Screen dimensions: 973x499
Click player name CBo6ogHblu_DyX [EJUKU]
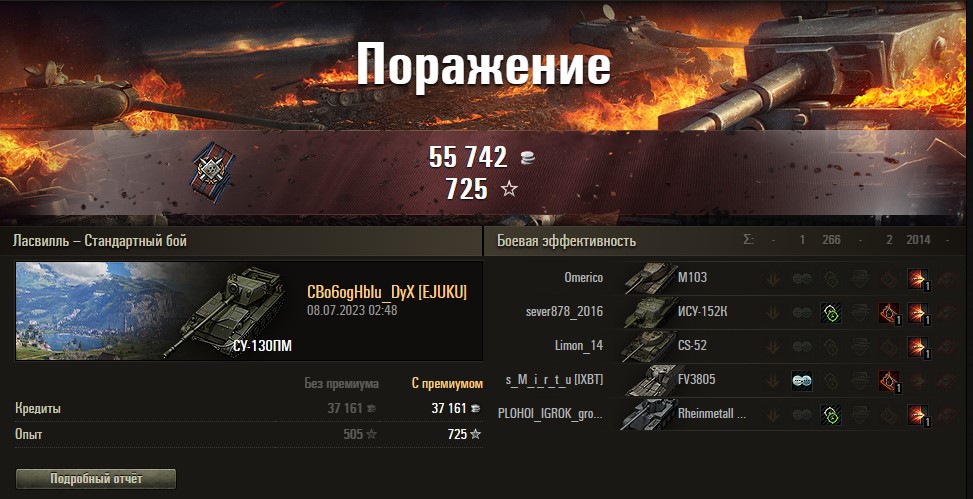coord(387,292)
